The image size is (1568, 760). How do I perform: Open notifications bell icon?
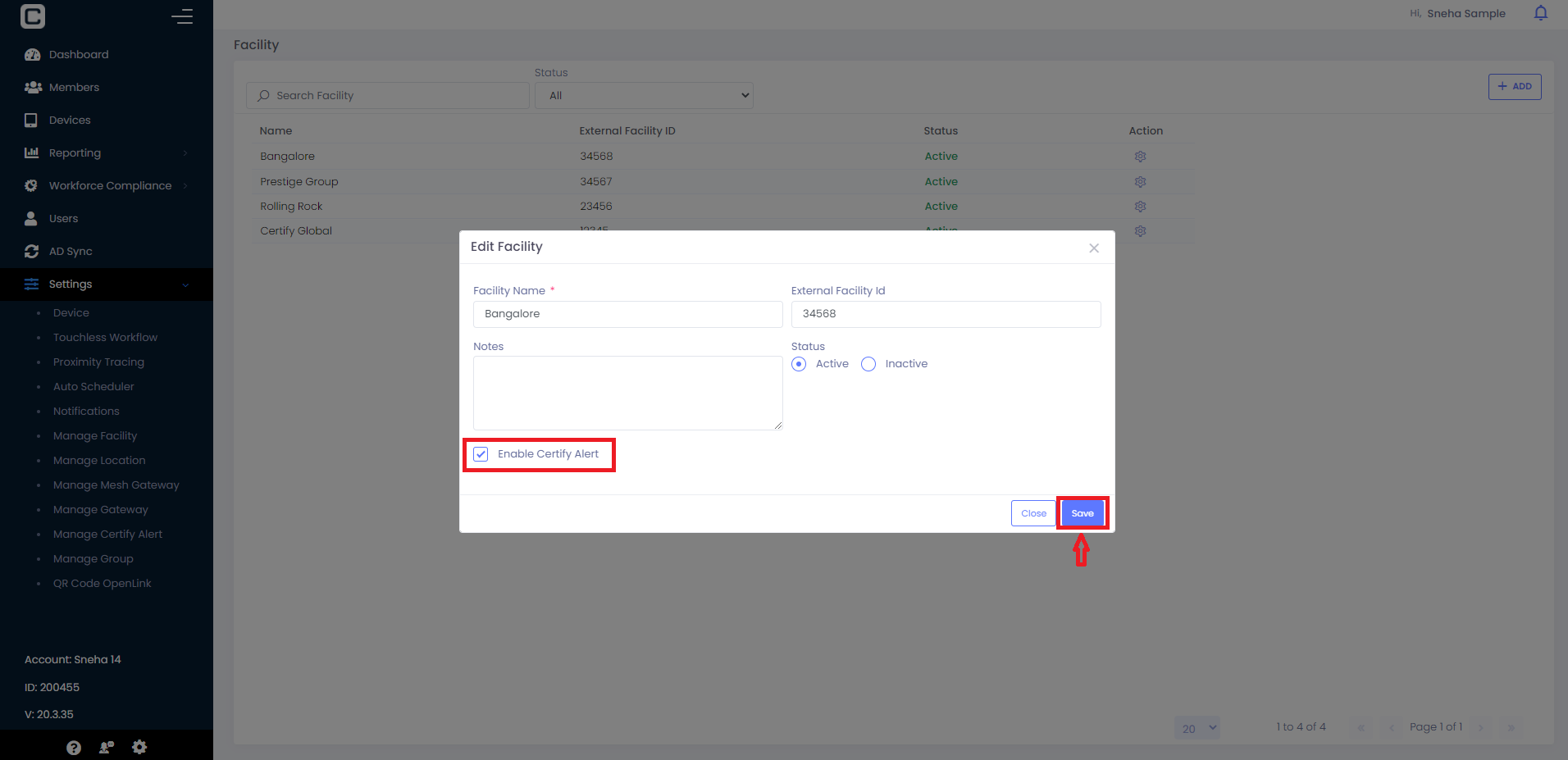1541,13
